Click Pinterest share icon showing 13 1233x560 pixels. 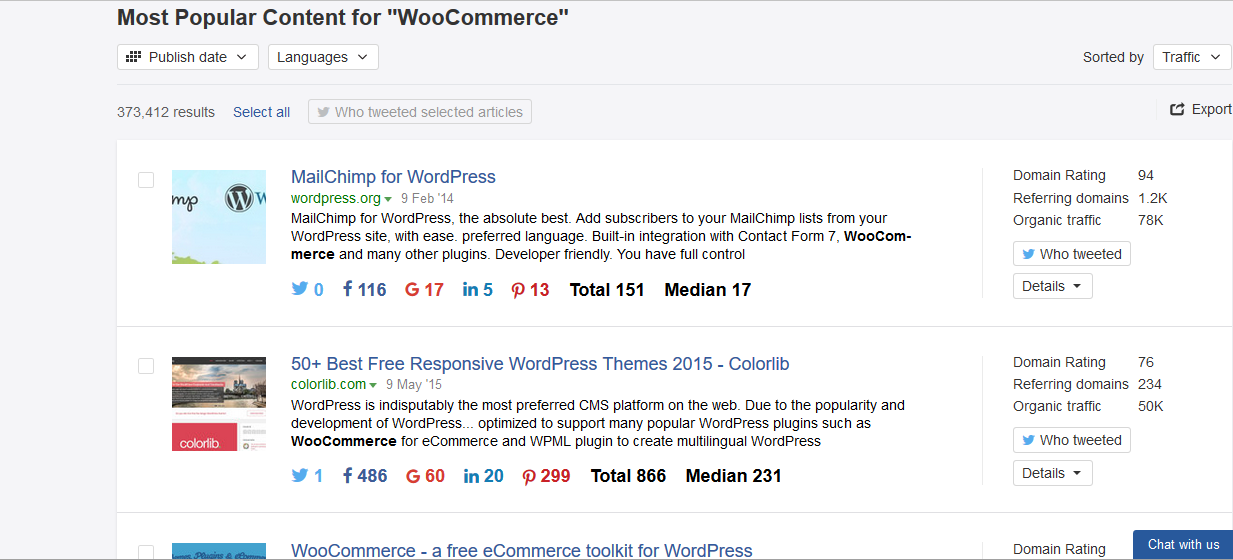coord(517,290)
